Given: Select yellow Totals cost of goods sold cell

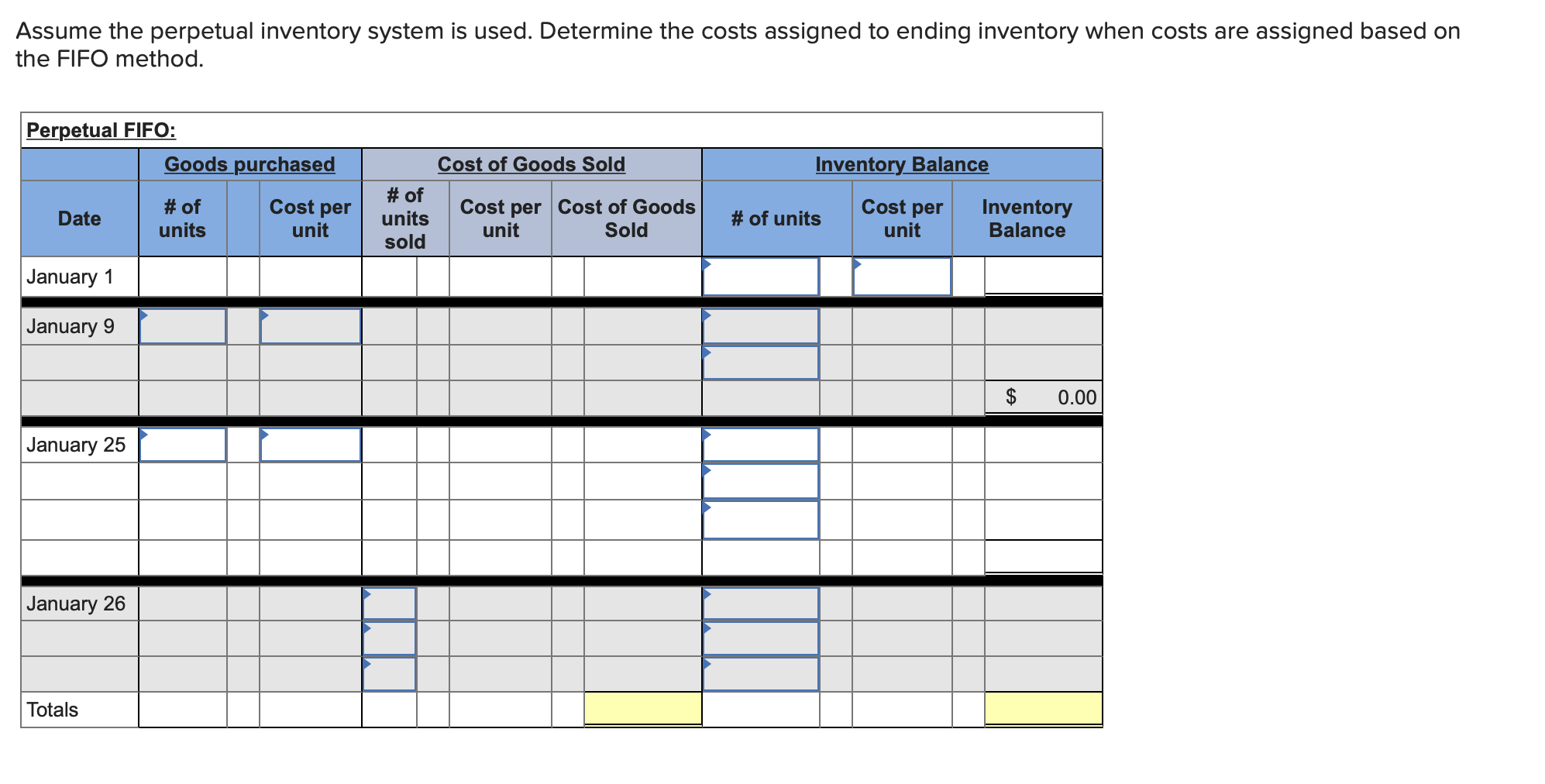Looking at the screenshot, I should point(643,708).
